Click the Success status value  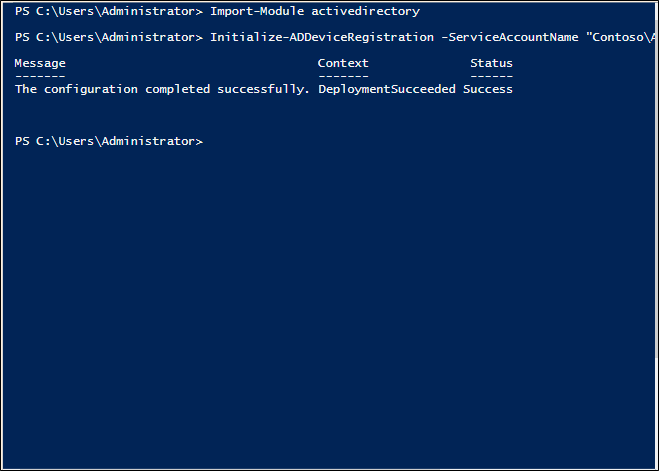pos(488,89)
